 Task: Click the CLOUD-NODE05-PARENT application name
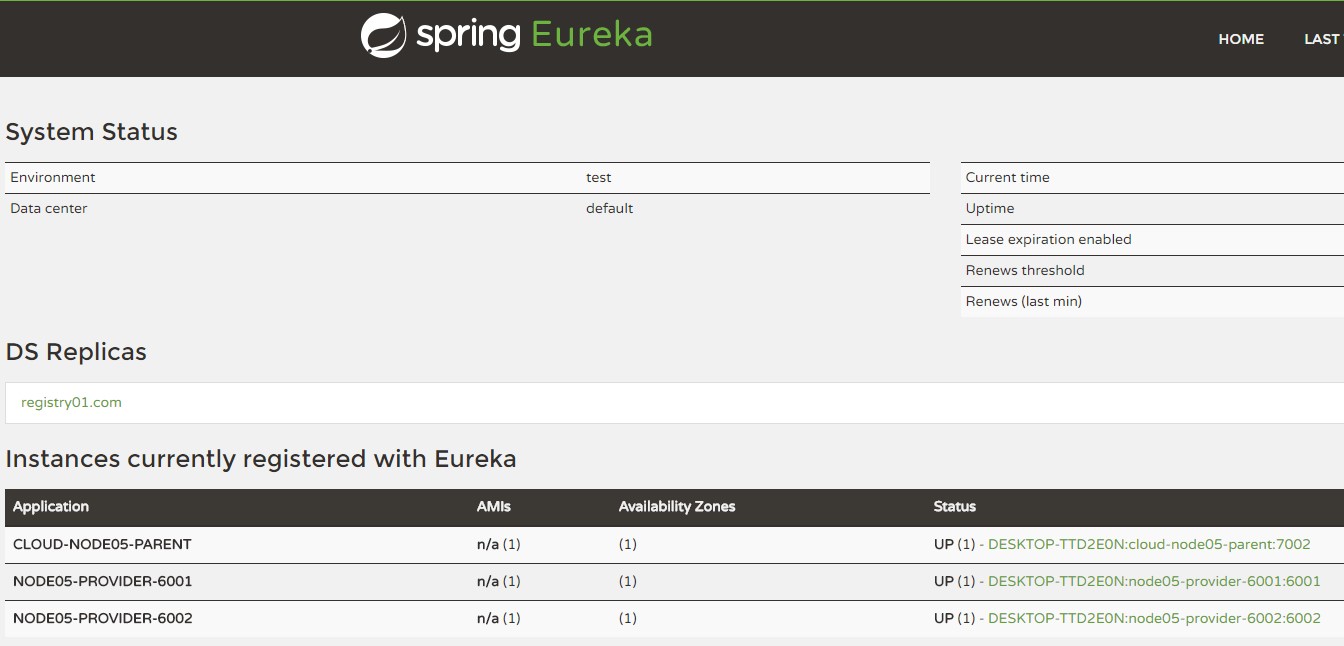pos(102,544)
